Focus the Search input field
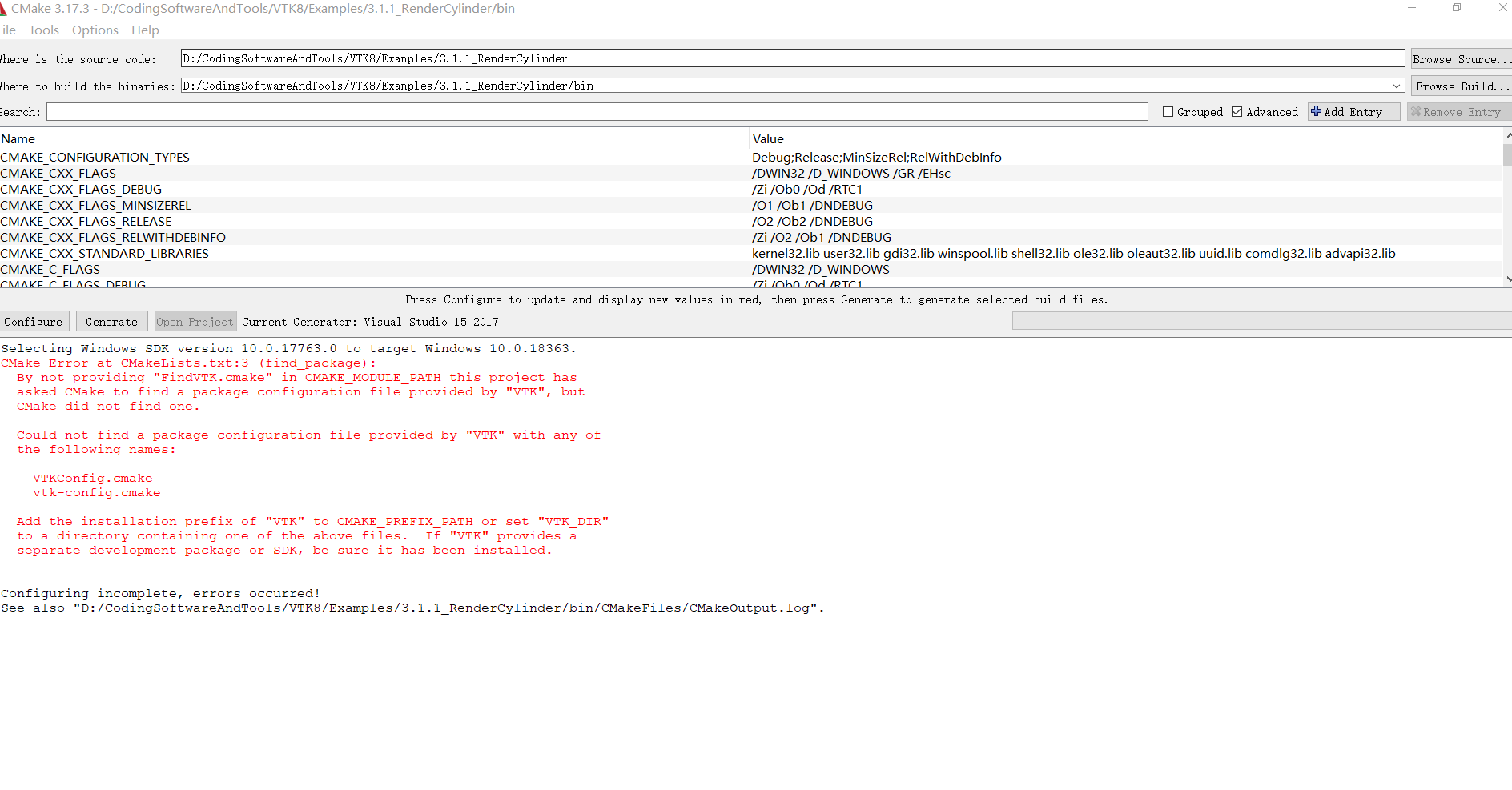1512x790 pixels. click(x=597, y=112)
